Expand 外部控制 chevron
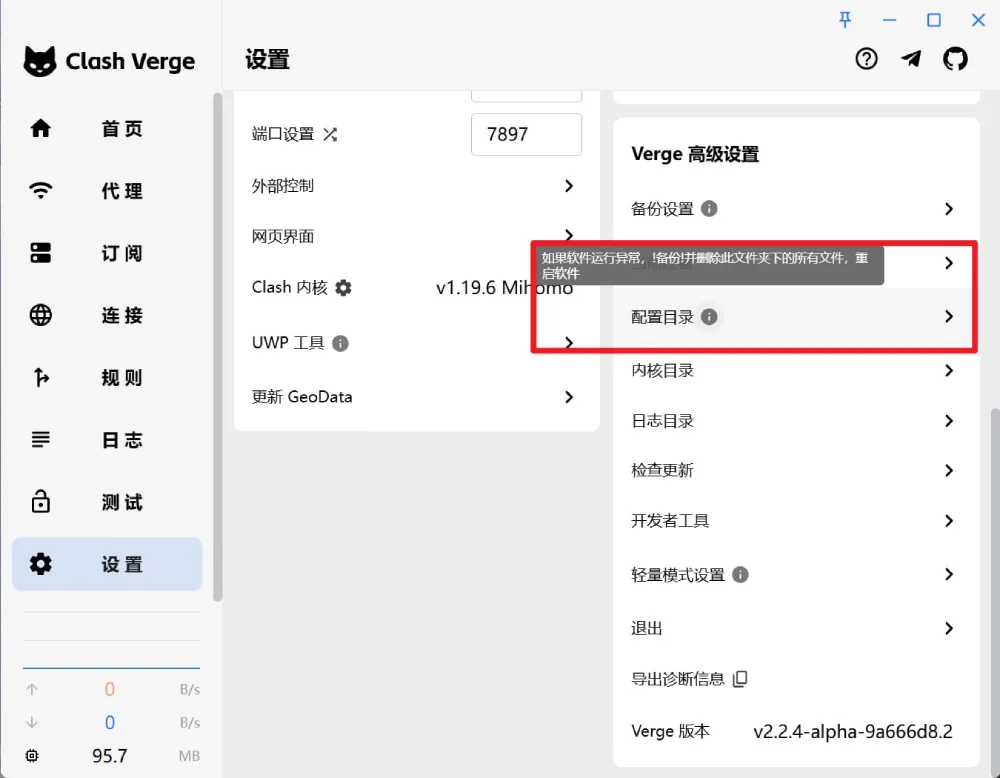 pos(569,186)
